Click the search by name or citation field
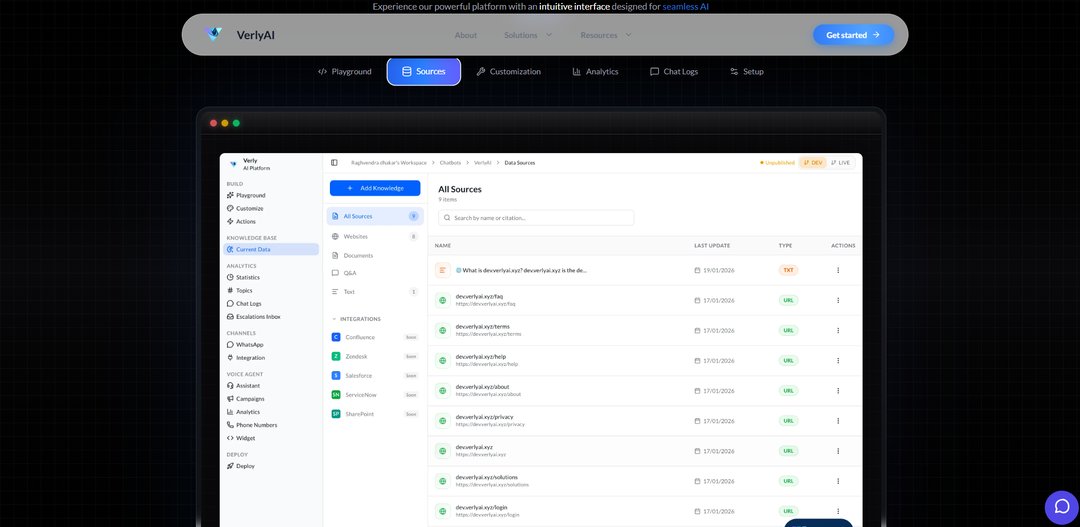1080x527 pixels. tap(536, 217)
